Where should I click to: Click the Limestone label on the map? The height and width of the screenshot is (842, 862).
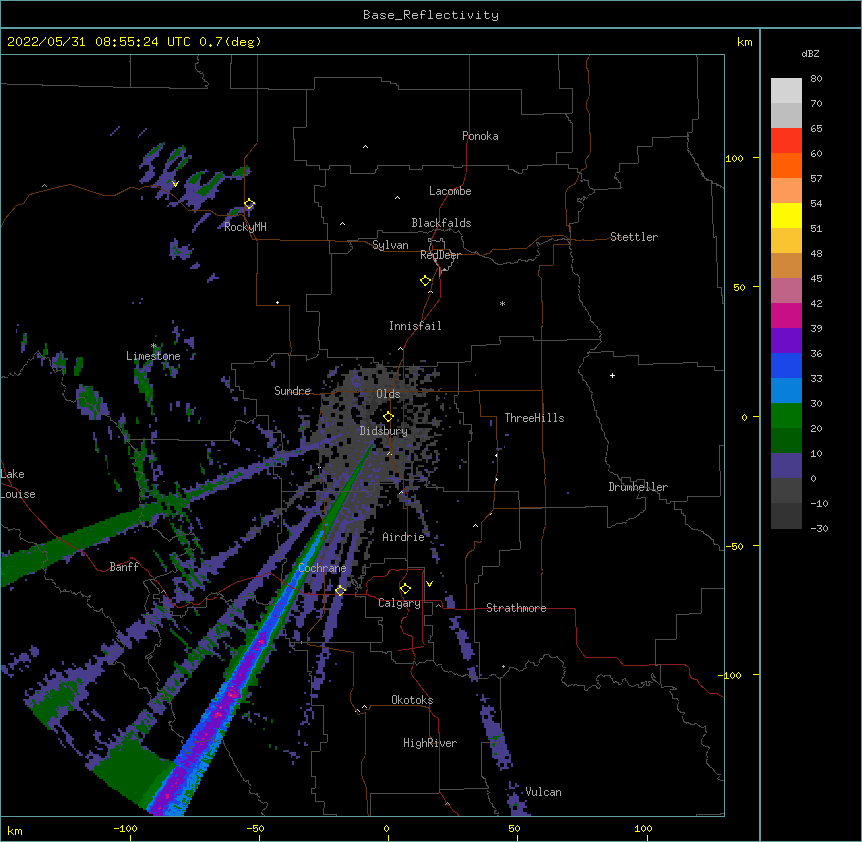[x=153, y=356]
